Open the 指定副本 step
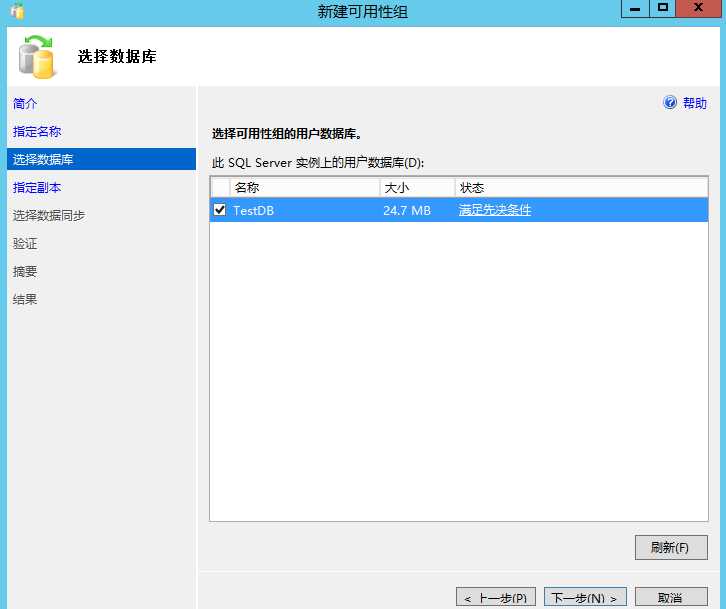Viewport: 726px width, 609px height. point(37,188)
